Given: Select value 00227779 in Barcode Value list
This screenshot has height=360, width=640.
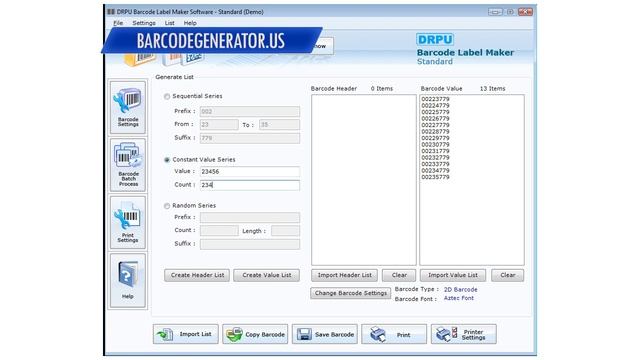Looking at the screenshot, I should click(x=435, y=125).
